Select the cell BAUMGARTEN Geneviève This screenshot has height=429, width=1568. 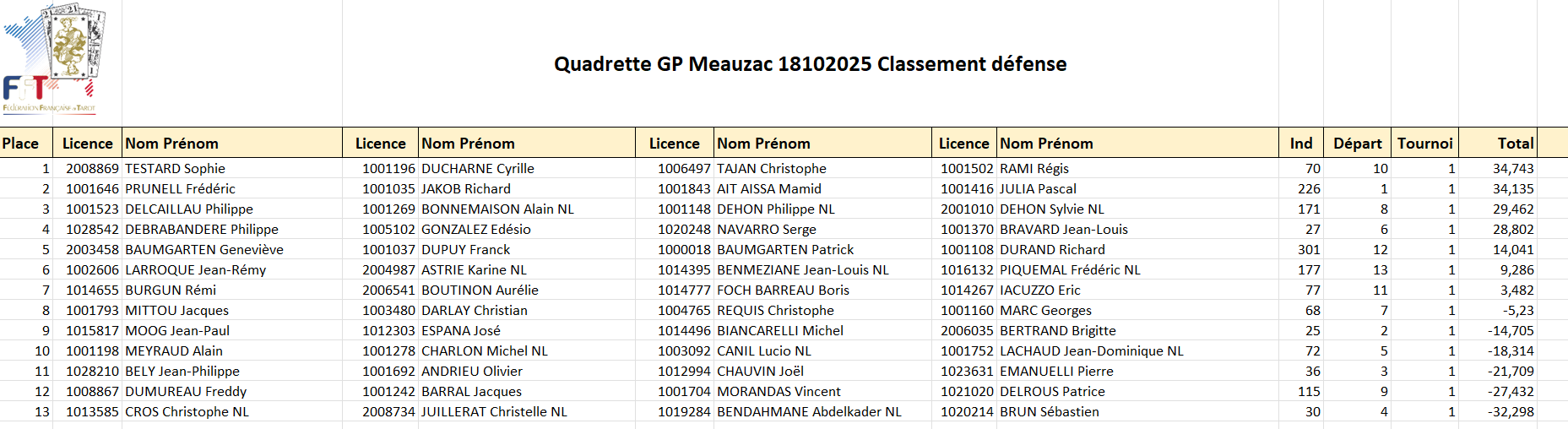coord(204,250)
